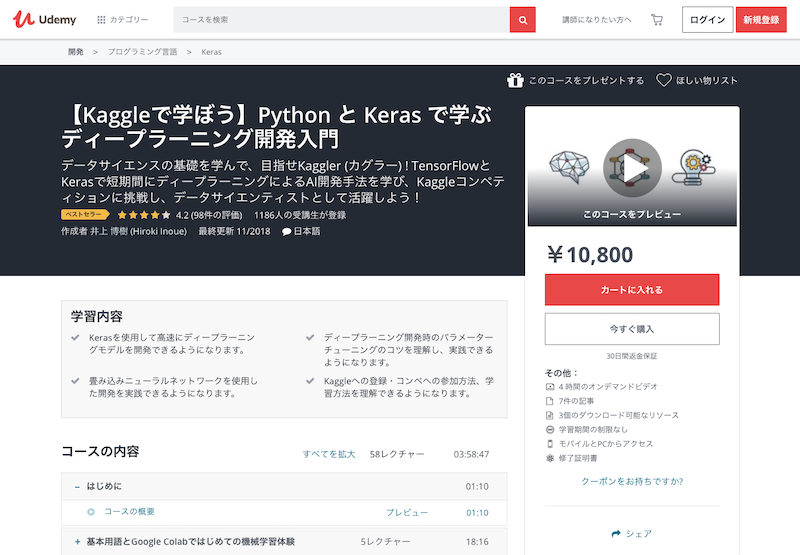Click the シェア share arrow icon
Image resolution: width=800 pixels, height=555 pixels.
click(x=616, y=534)
